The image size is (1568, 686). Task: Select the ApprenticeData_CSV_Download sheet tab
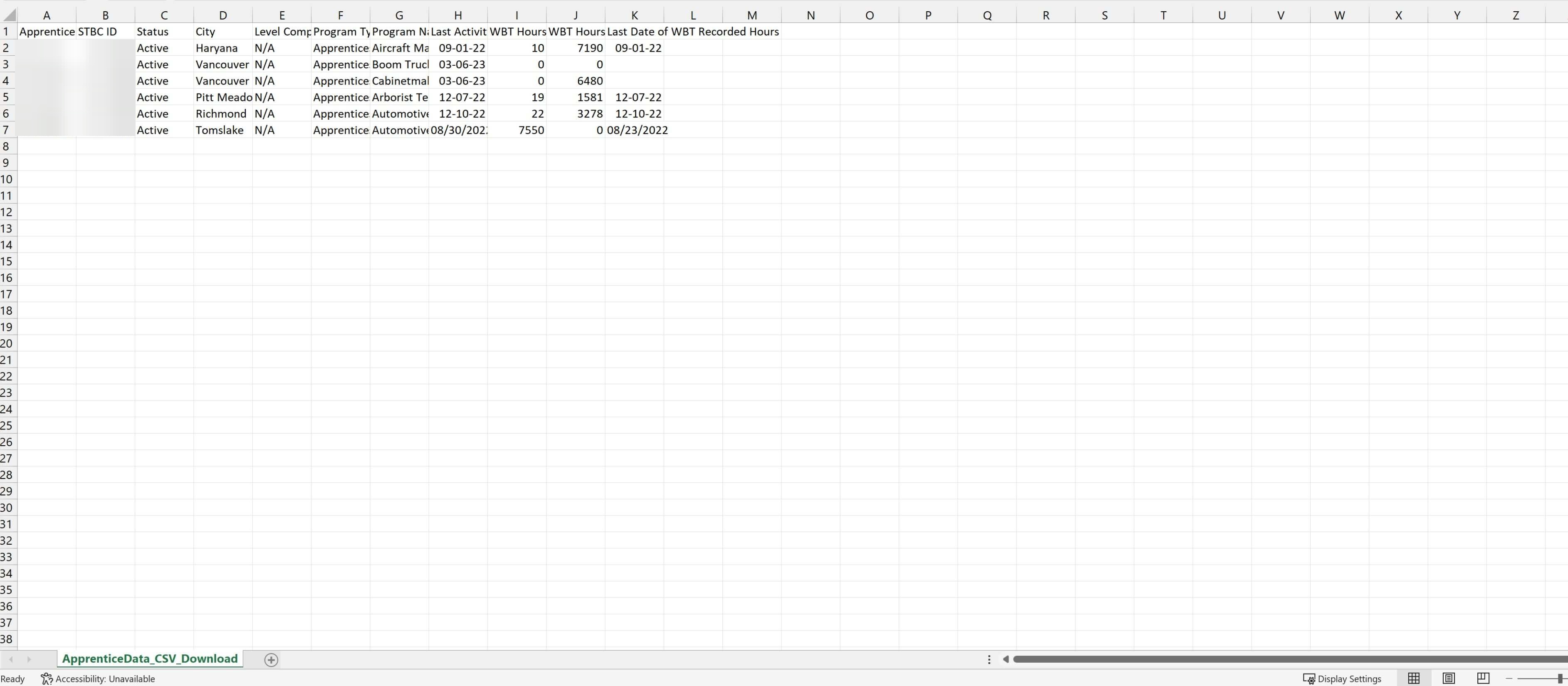pyautogui.click(x=150, y=659)
